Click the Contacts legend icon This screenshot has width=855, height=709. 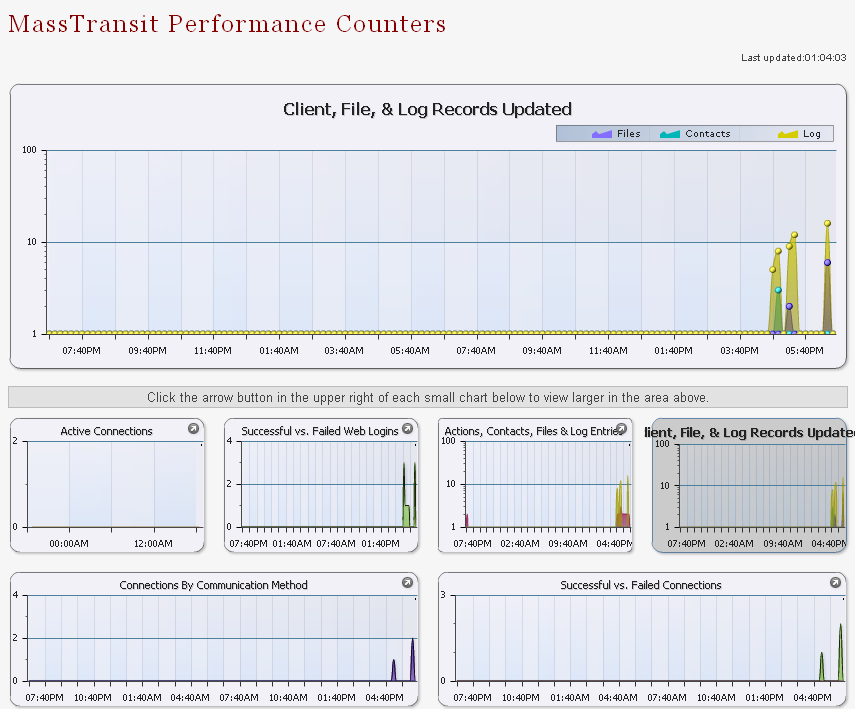click(x=670, y=133)
